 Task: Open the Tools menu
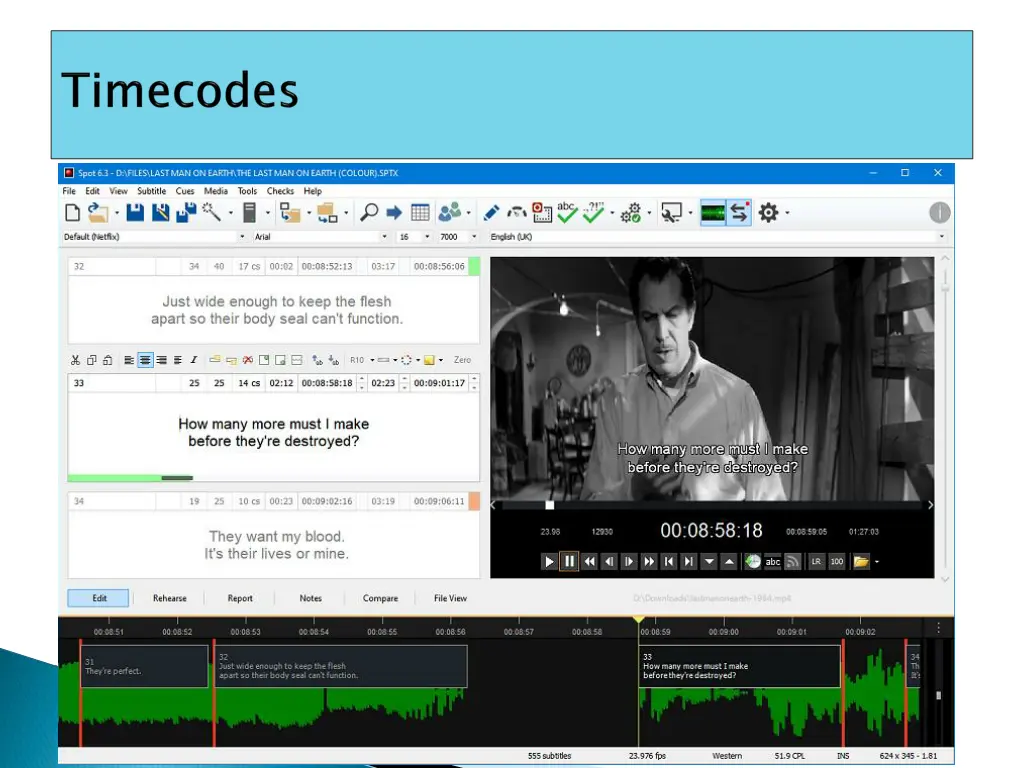247,191
